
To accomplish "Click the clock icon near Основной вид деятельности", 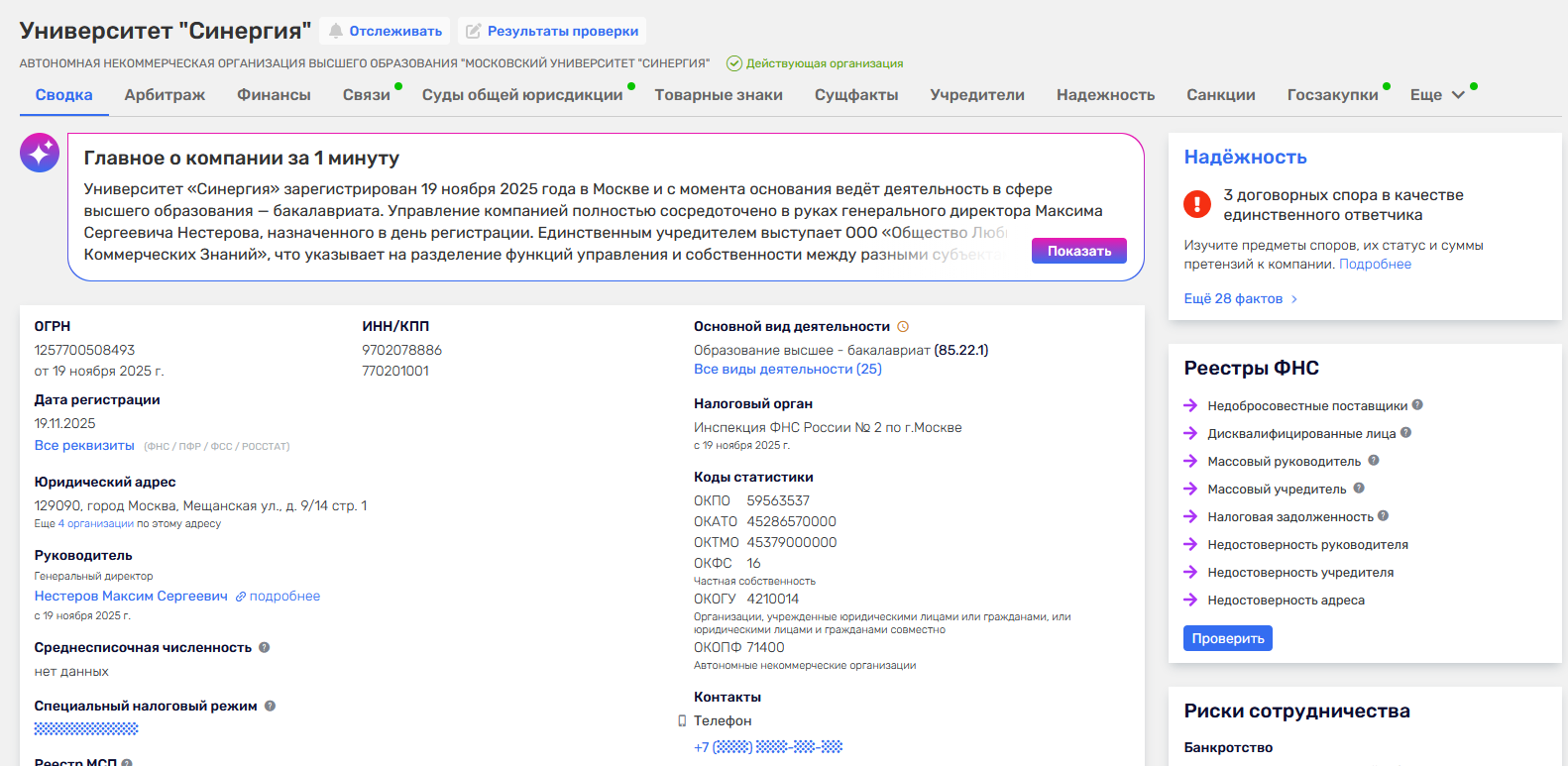I will point(903,326).
